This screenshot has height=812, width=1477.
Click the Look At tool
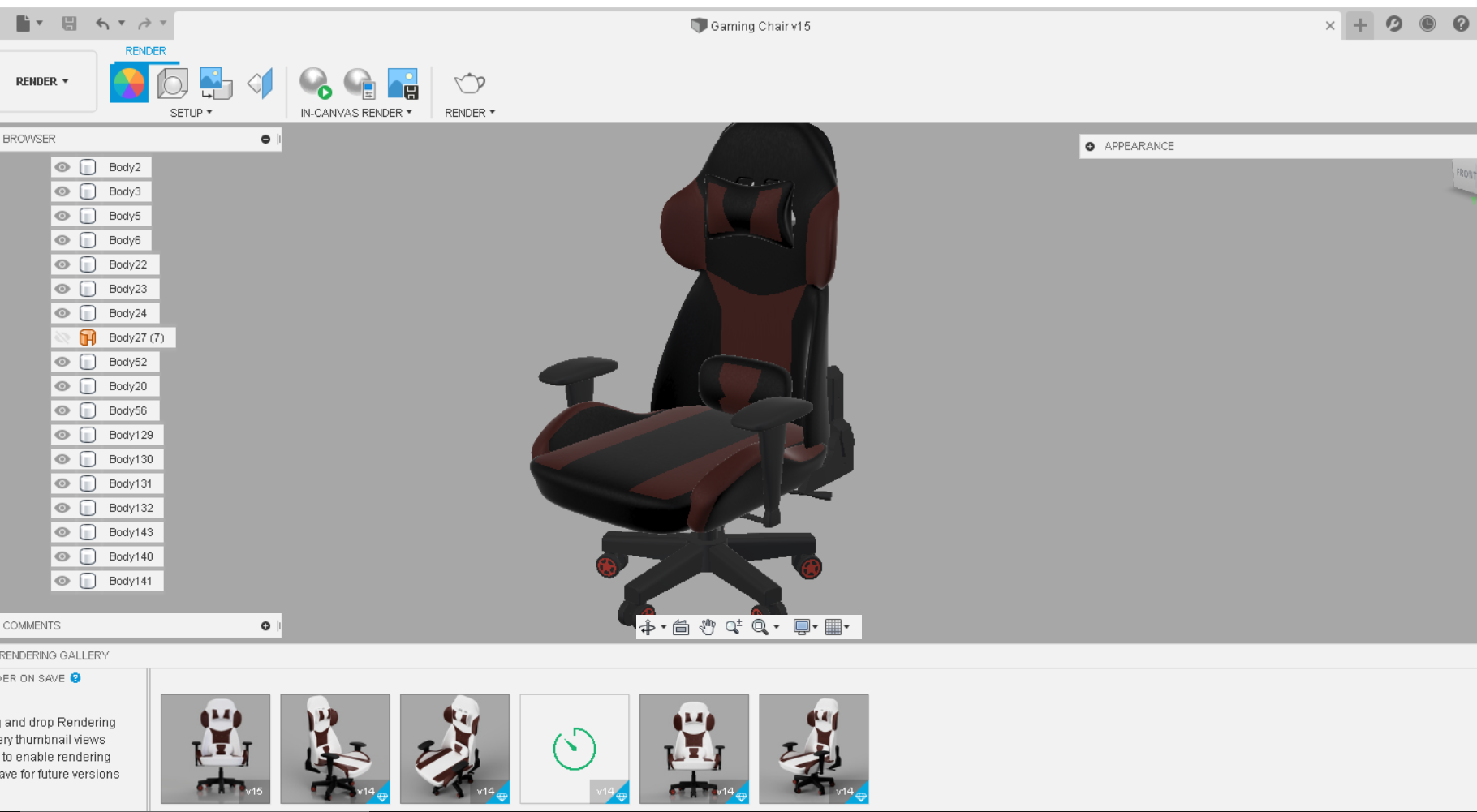(681, 627)
